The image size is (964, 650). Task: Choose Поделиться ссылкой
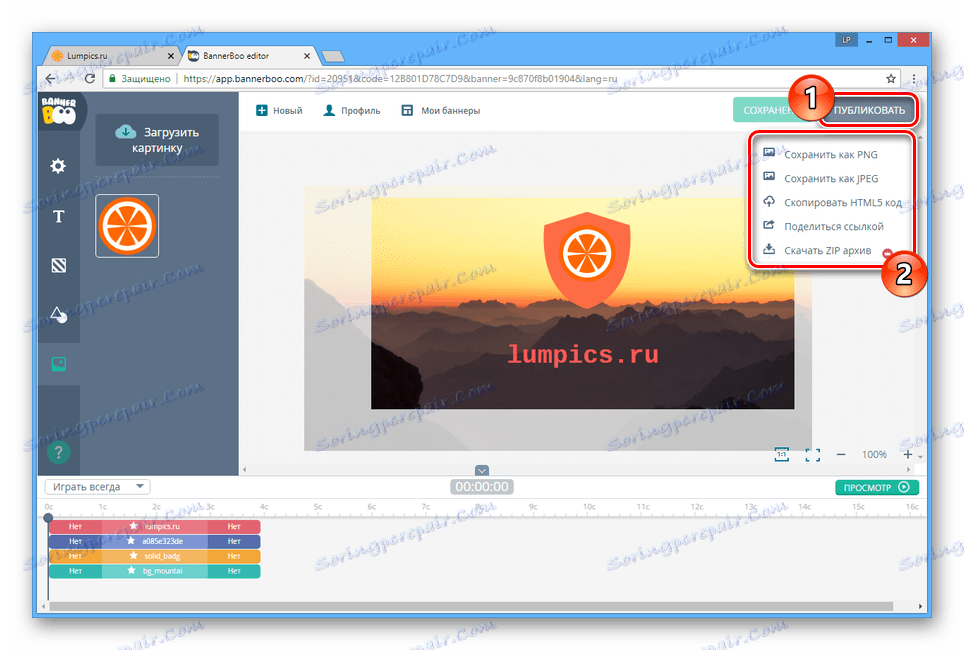click(823, 226)
